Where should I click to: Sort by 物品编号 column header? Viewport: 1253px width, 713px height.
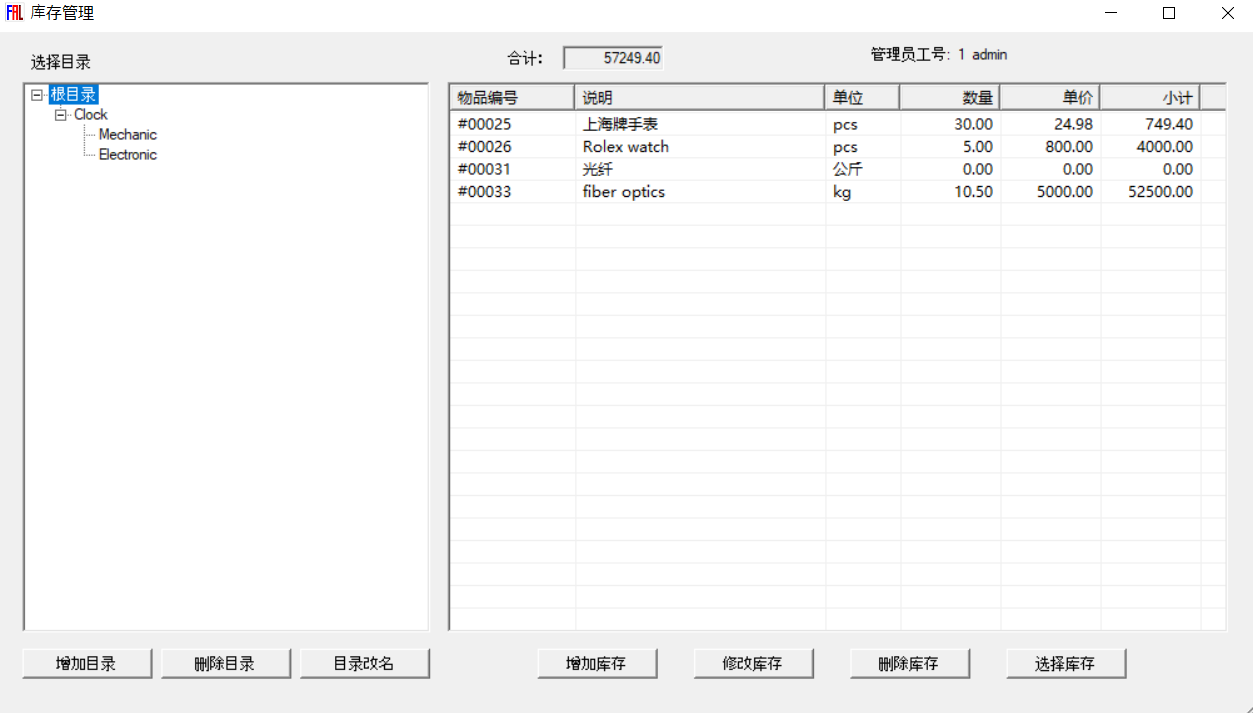point(511,98)
